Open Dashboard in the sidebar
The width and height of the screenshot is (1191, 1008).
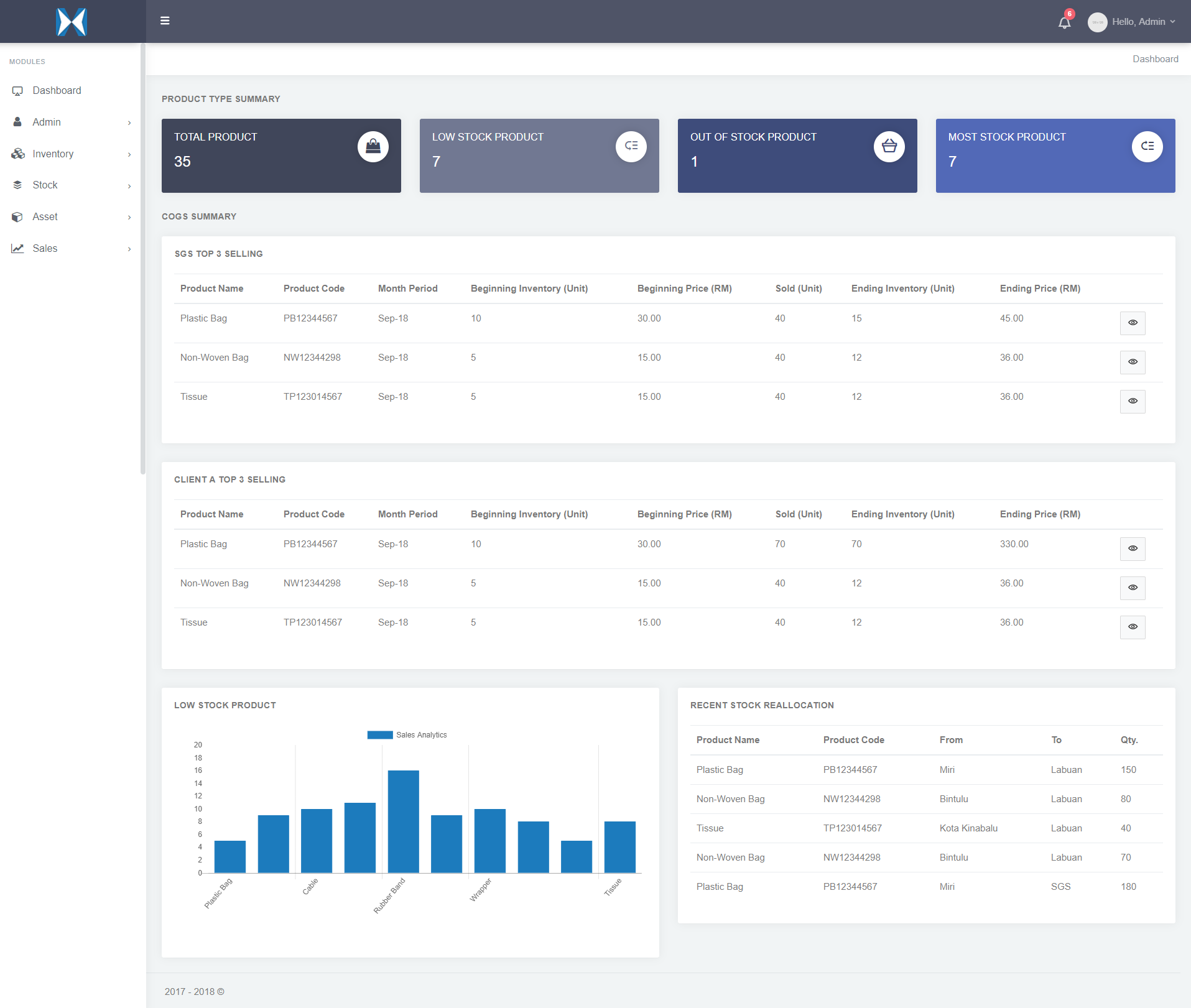coord(57,91)
